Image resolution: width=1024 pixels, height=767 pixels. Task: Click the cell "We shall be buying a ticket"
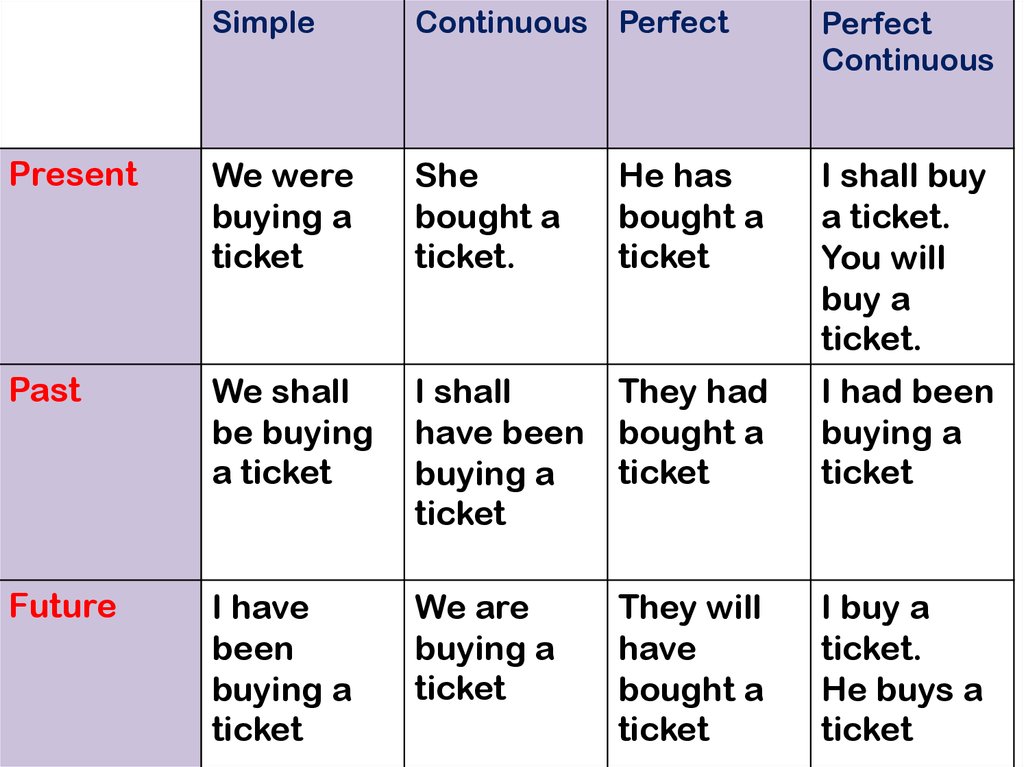pyautogui.click(x=302, y=472)
